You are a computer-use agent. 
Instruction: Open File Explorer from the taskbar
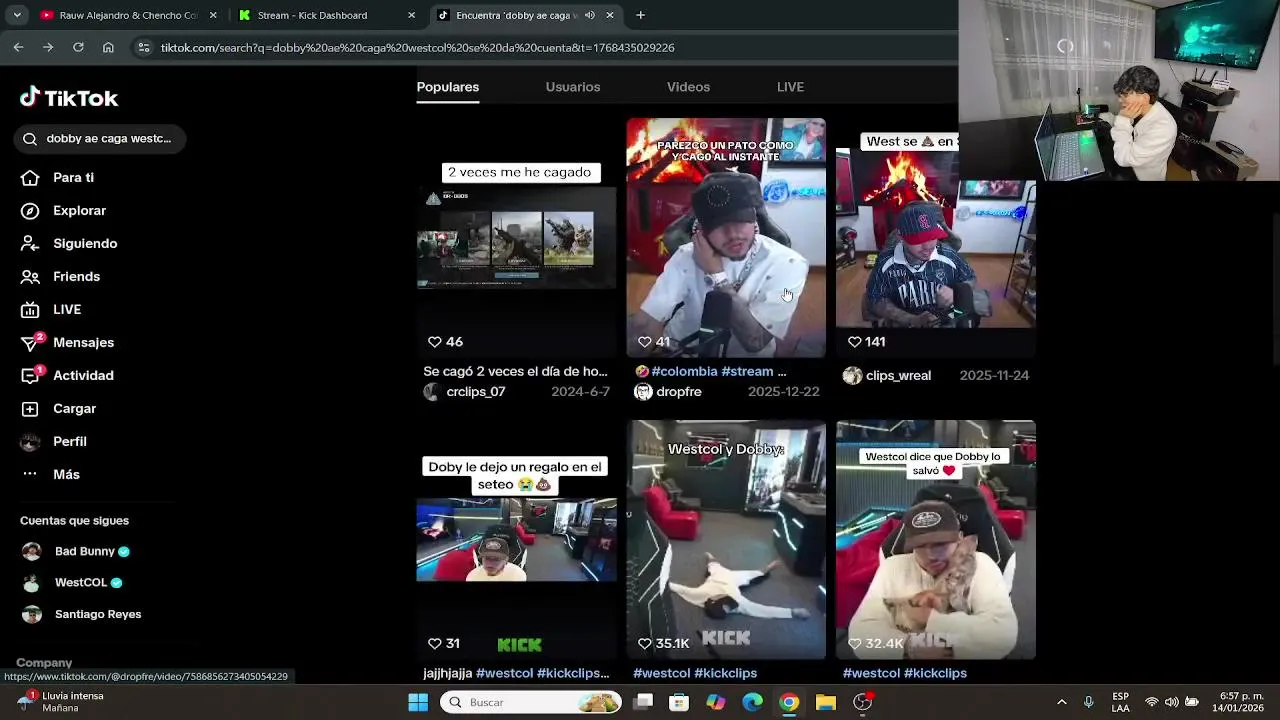click(x=826, y=702)
